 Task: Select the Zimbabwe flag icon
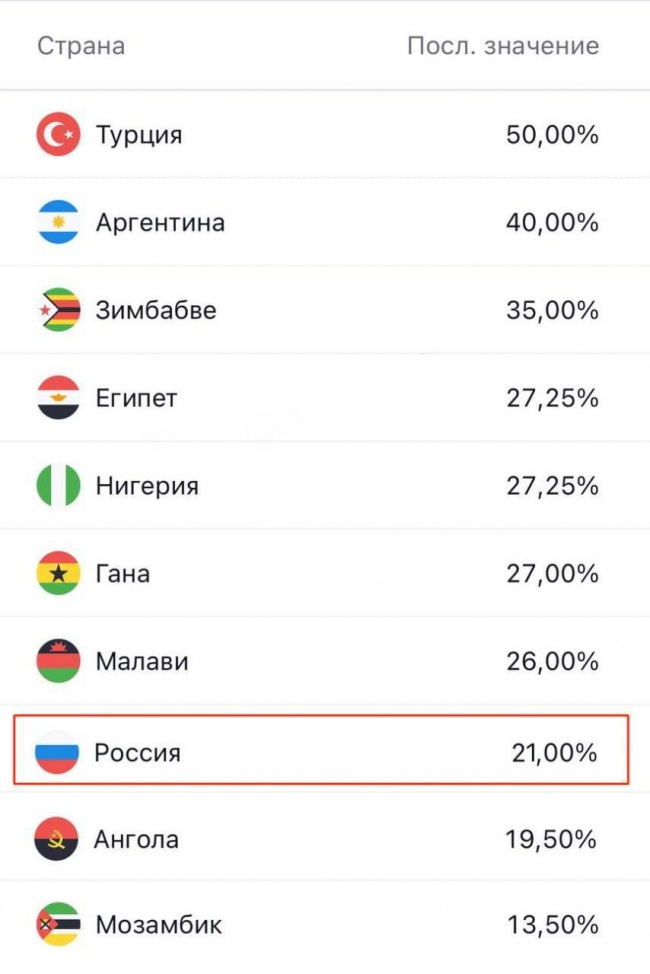point(58,309)
